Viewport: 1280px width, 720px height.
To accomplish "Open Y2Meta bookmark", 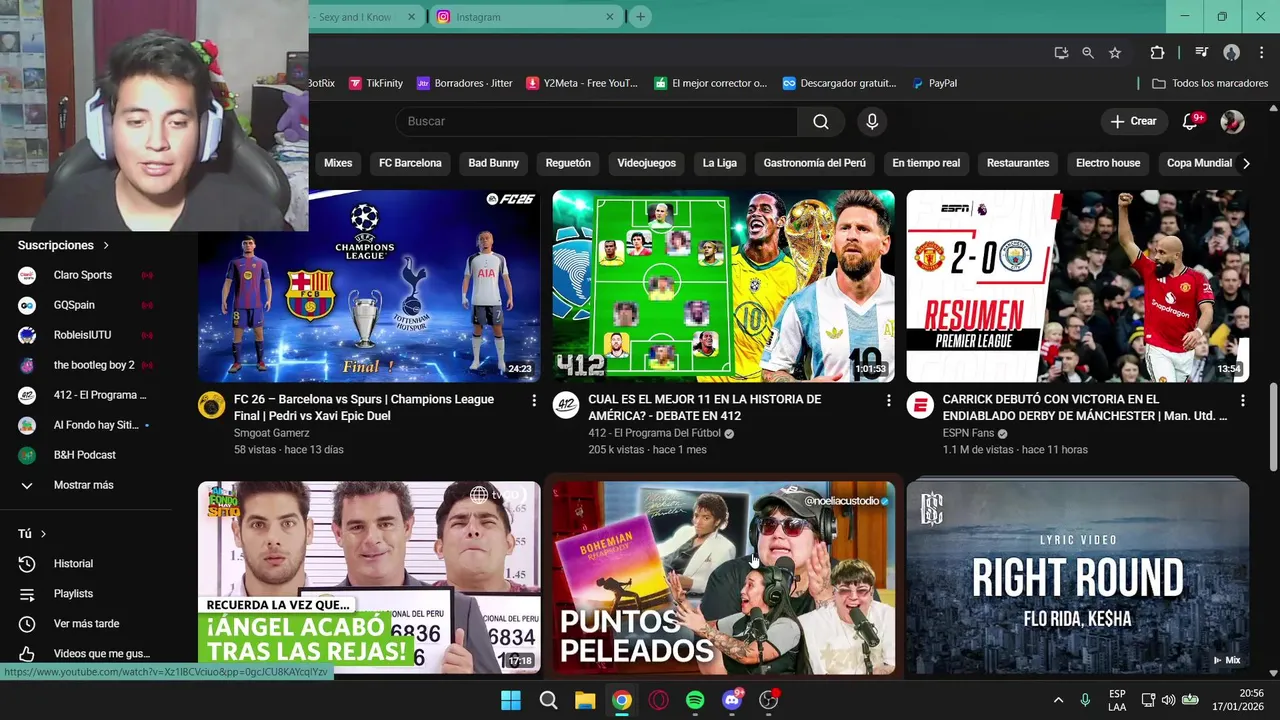I will pos(582,83).
